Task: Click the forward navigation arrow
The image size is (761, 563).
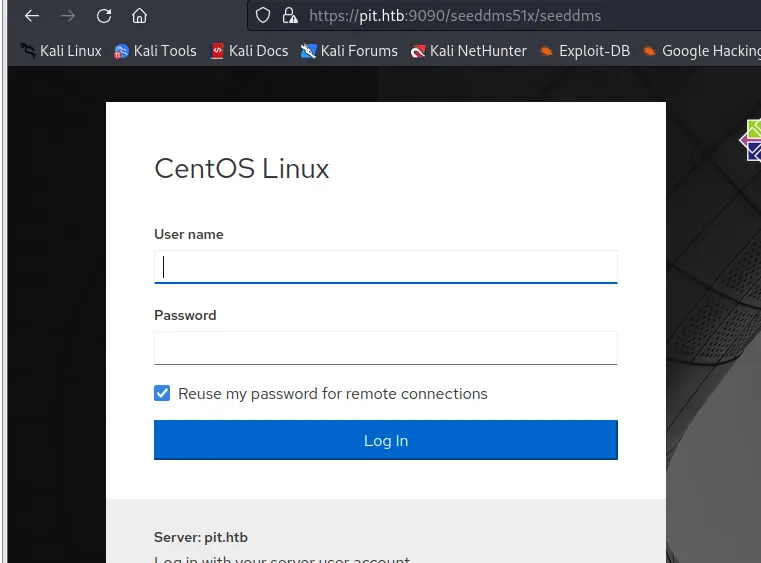Action: coord(68,16)
